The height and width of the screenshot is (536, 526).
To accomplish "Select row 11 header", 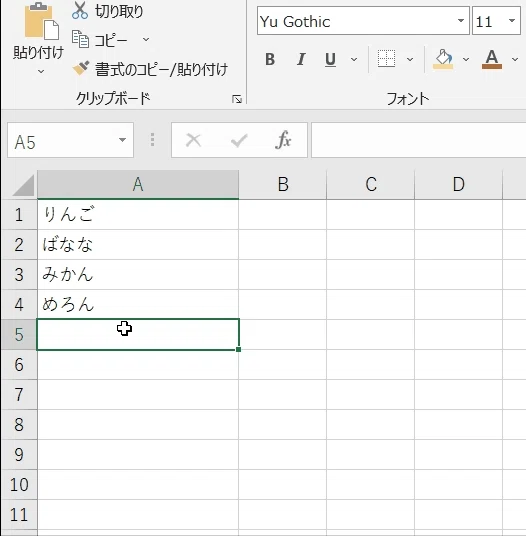I will tap(19, 514).
